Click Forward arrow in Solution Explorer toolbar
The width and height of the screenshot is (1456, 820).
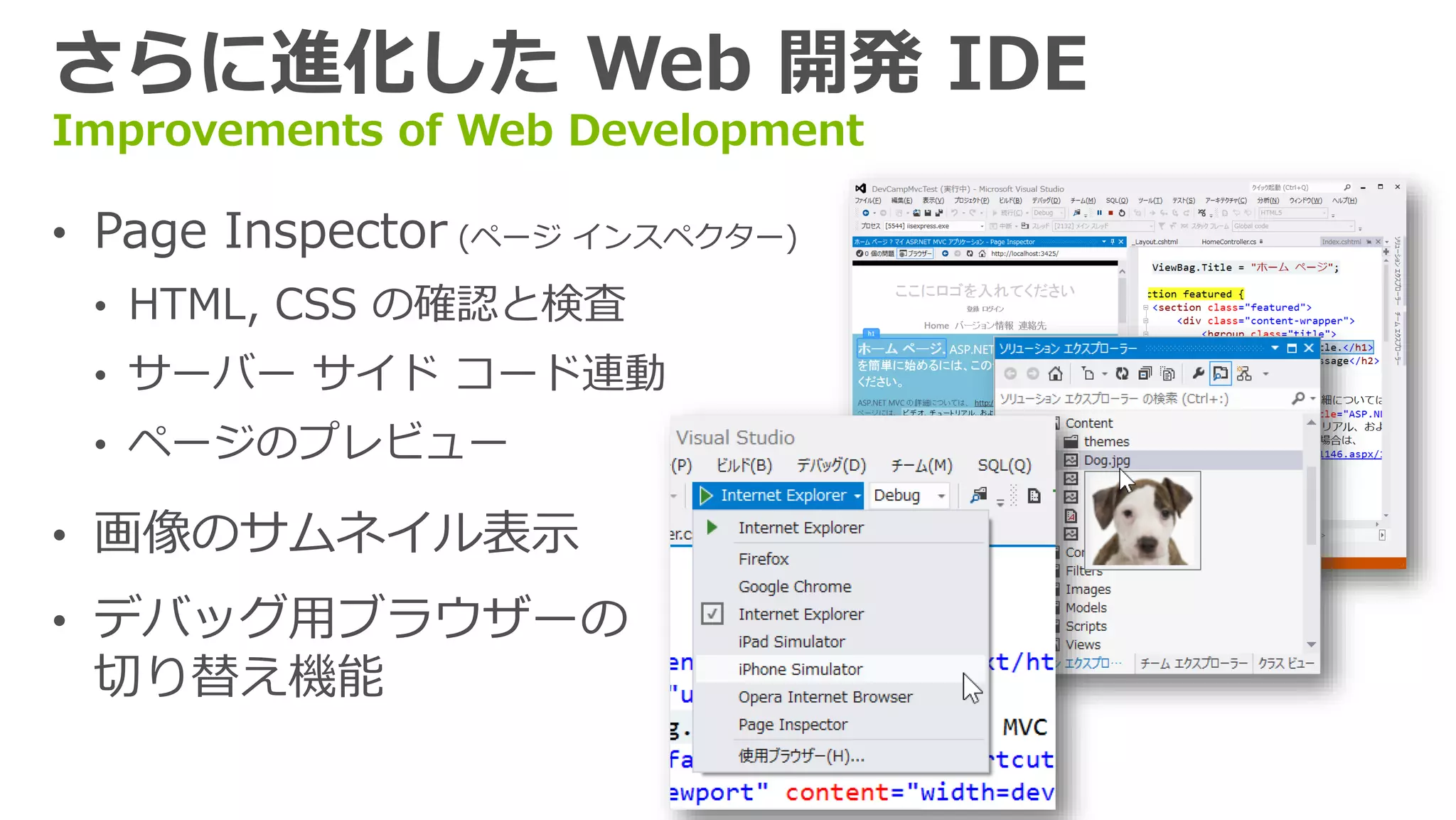(x=1033, y=373)
